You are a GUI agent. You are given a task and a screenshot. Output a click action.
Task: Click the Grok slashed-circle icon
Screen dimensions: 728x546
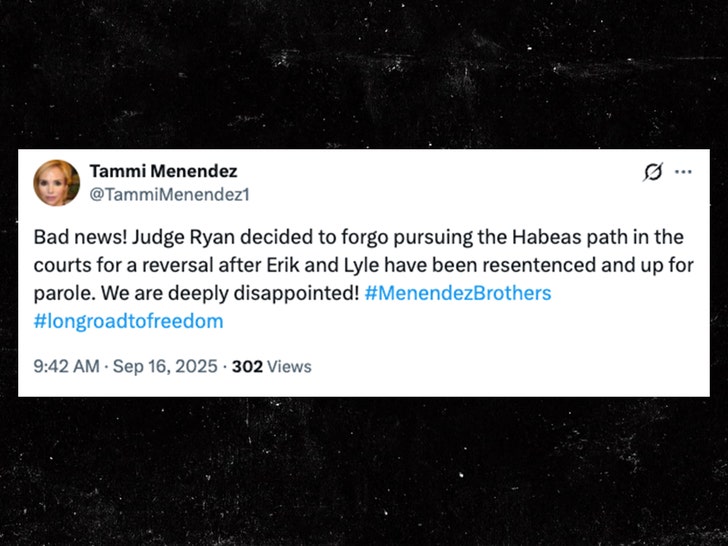click(652, 172)
